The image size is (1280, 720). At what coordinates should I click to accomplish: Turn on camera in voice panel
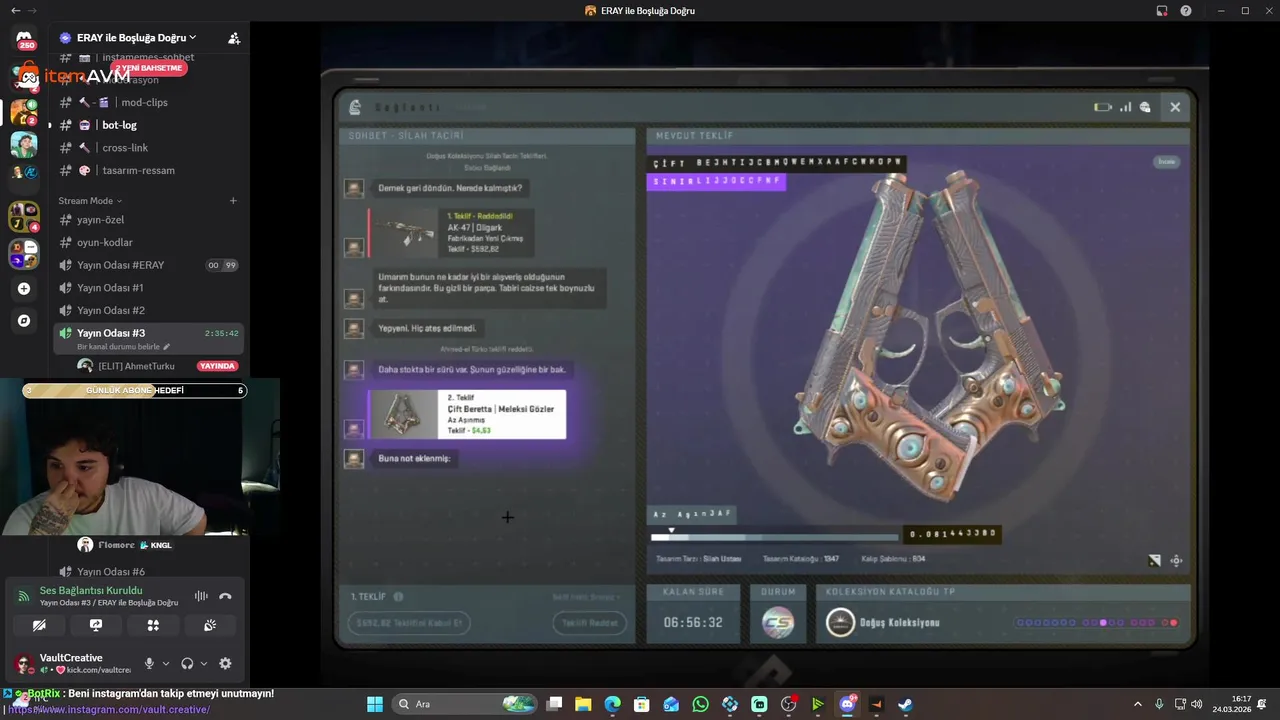(x=39, y=625)
